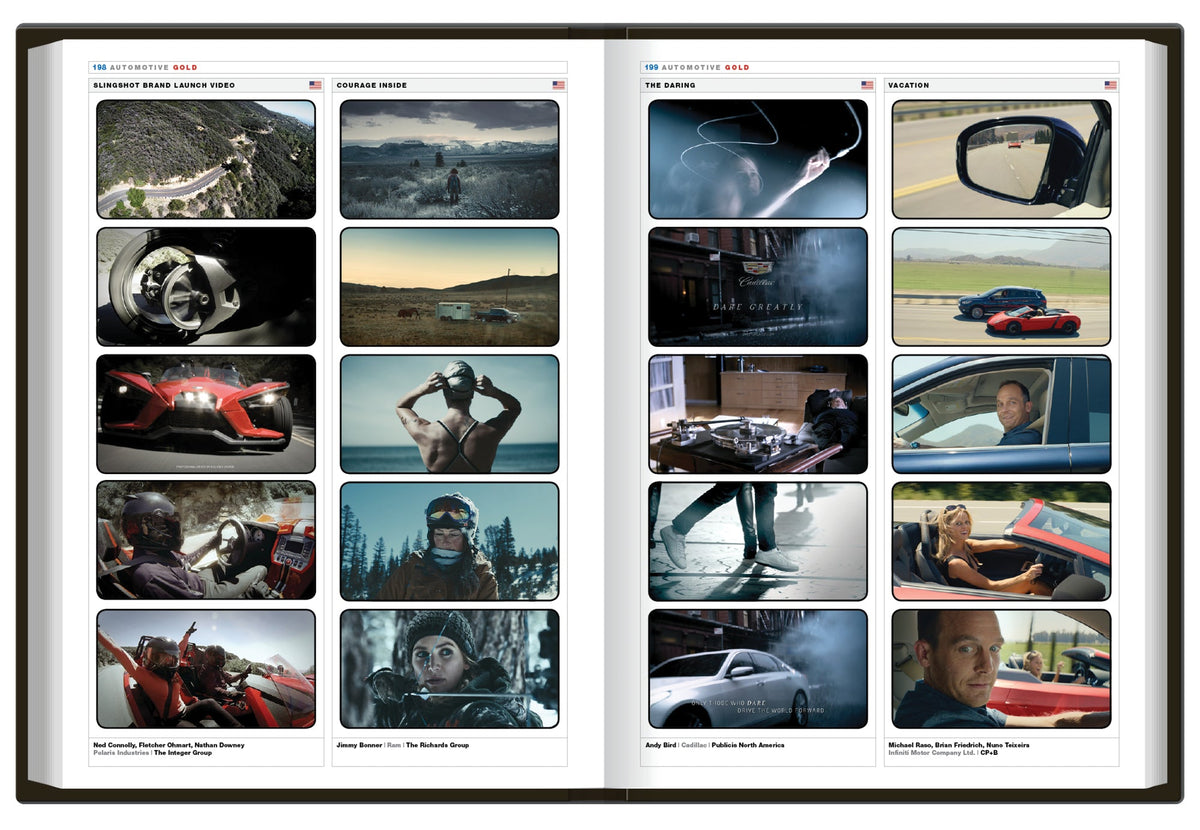The width and height of the screenshot is (1200, 830).
Task: Select the smiling man in blue car window
Action: point(1001,413)
